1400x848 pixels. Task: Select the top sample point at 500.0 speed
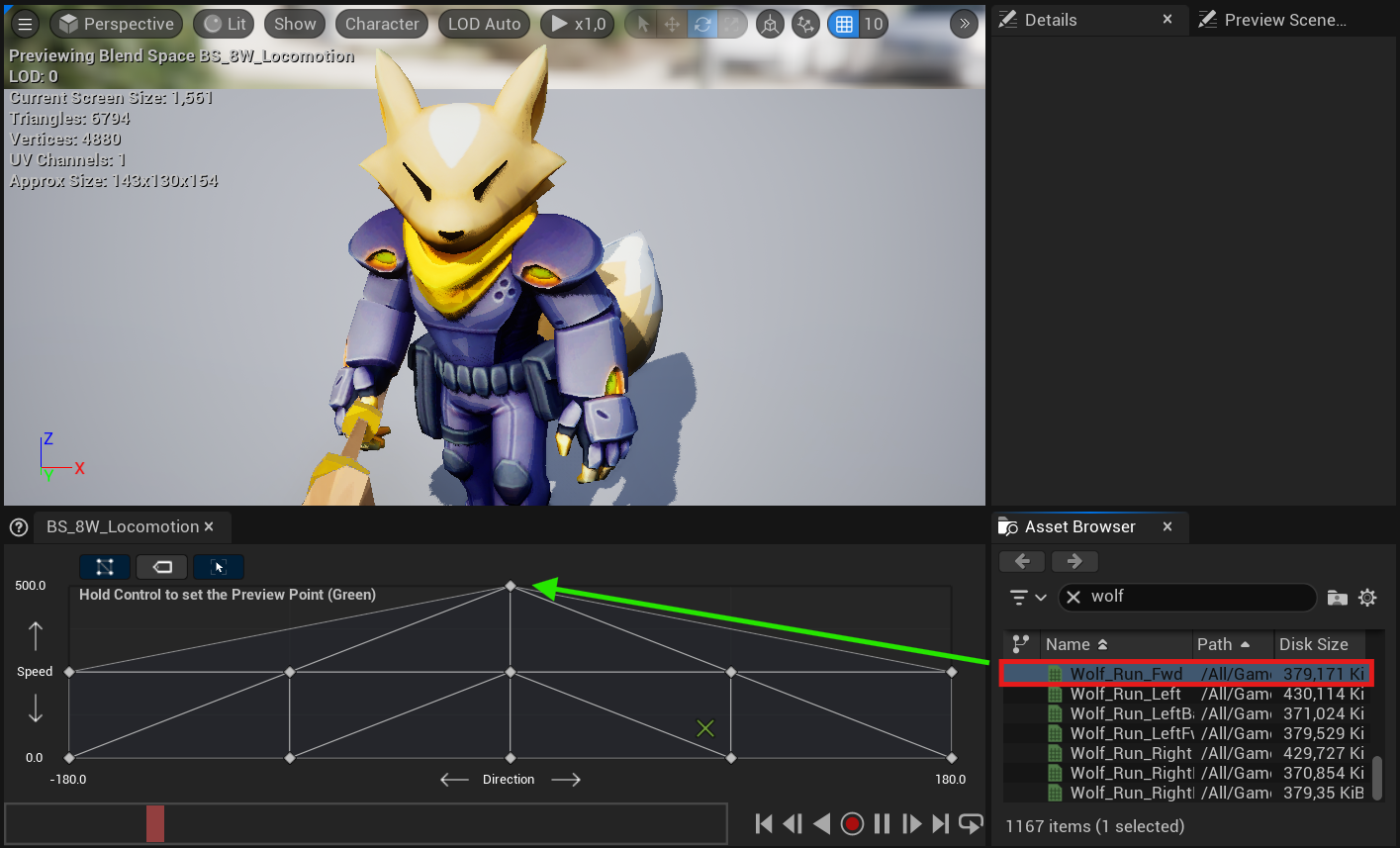tap(511, 586)
